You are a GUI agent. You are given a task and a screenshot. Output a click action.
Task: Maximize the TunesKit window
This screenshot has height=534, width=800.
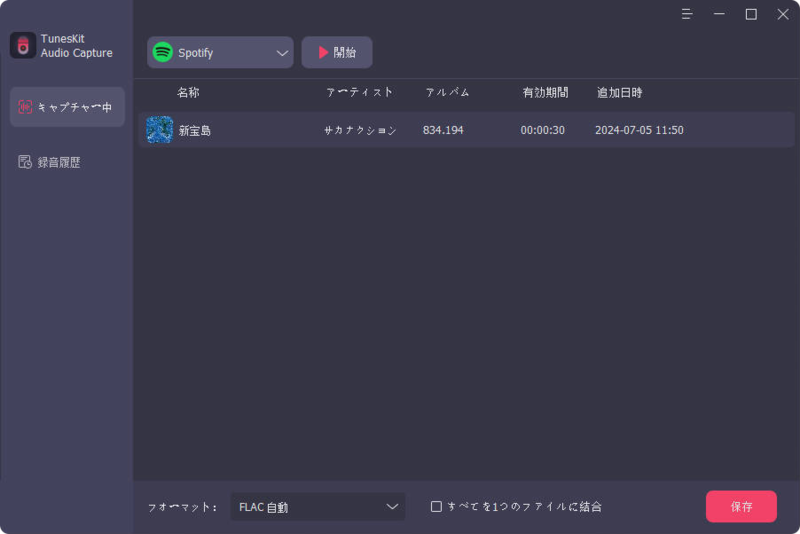pos(751,14)
